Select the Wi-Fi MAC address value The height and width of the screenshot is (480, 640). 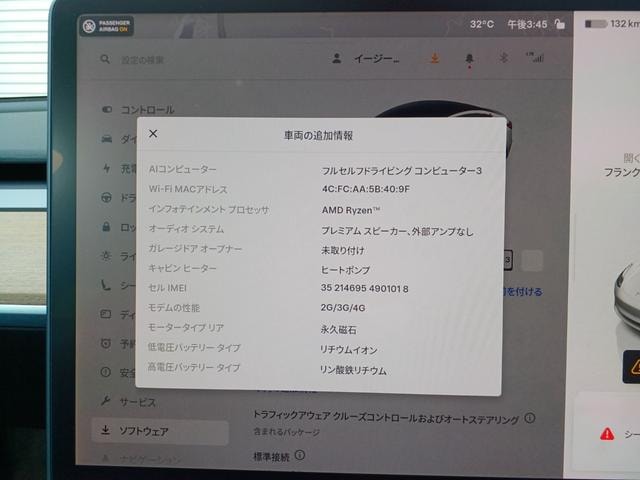pyautogui.click(x=366, y=189)
